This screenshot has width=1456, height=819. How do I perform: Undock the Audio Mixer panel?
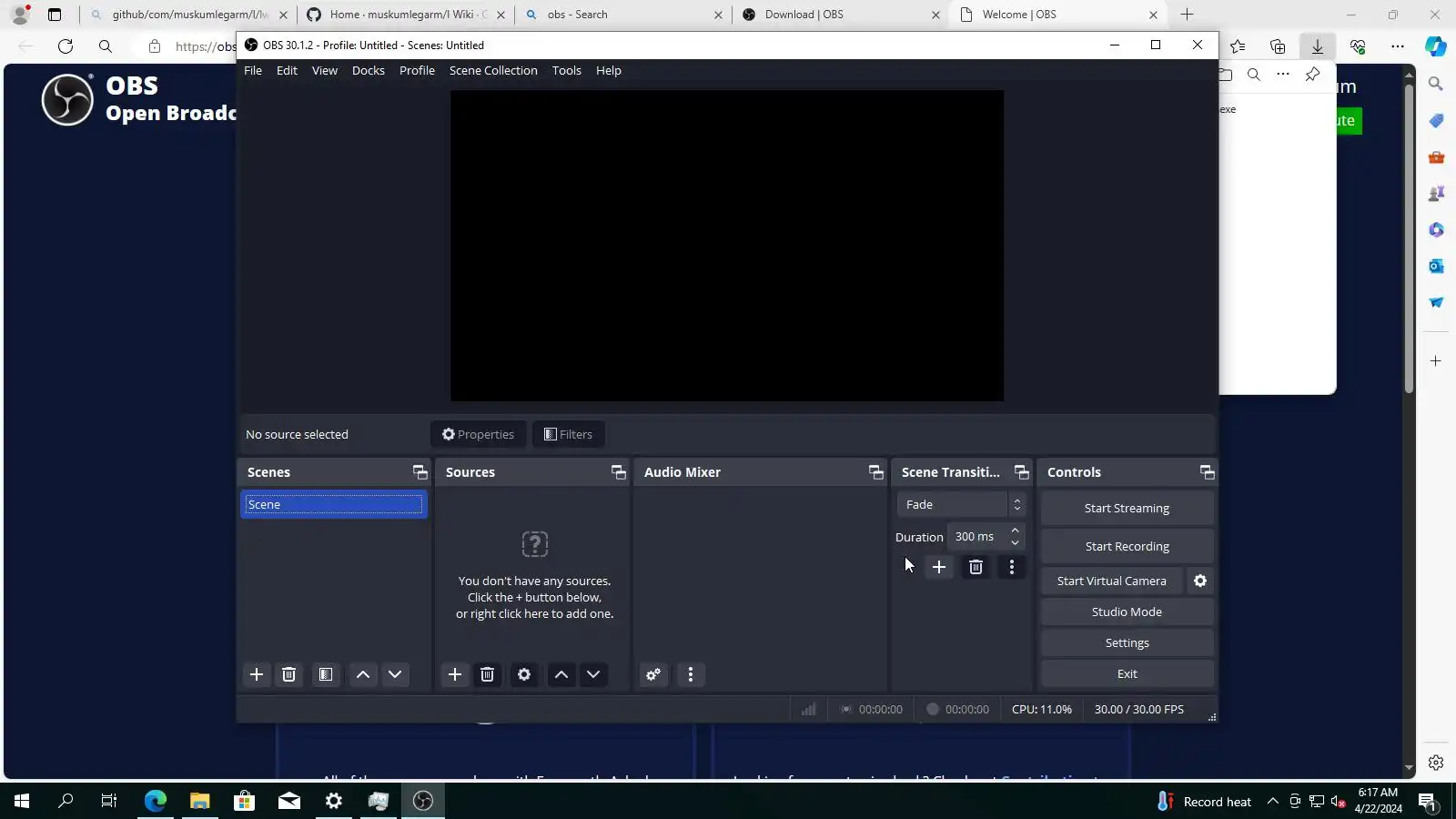coord(876,472)
